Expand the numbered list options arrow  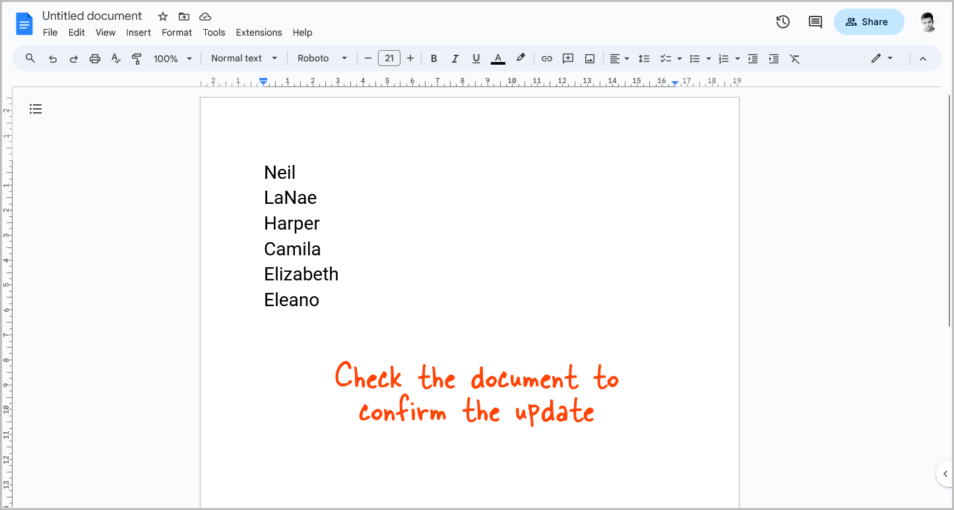(737, 59)
